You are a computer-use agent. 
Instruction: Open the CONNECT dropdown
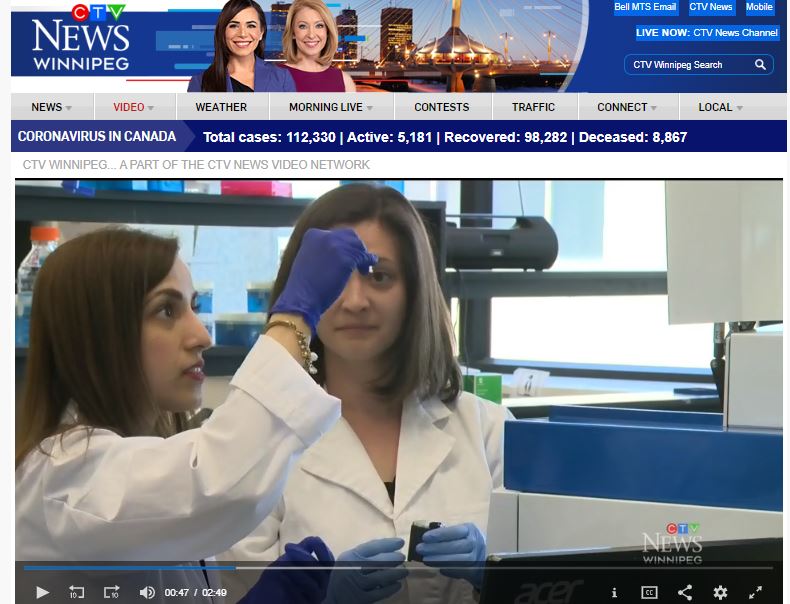pos(627,107)
